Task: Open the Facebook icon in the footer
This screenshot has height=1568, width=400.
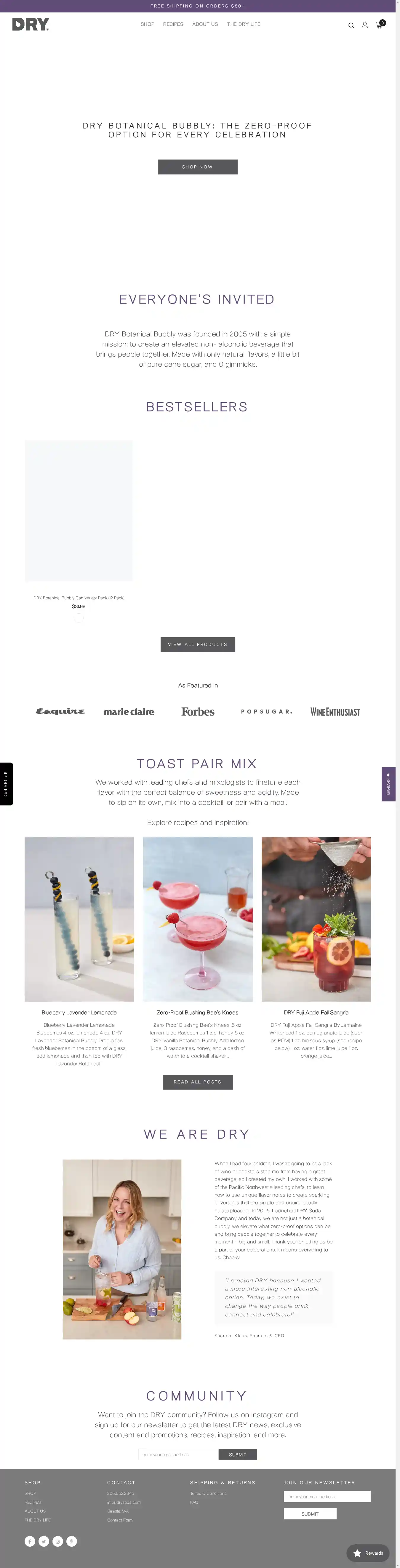Action: (x=30, y=1541)
